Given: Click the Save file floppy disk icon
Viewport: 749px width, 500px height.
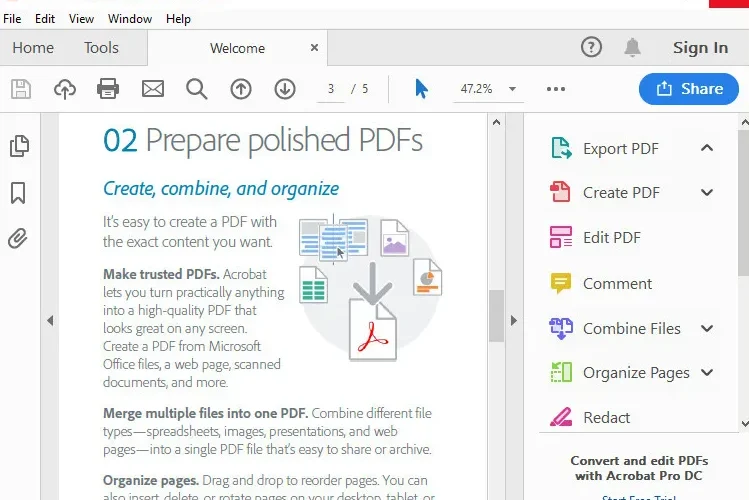Looking at the screenshot, I should pos(21,89).
